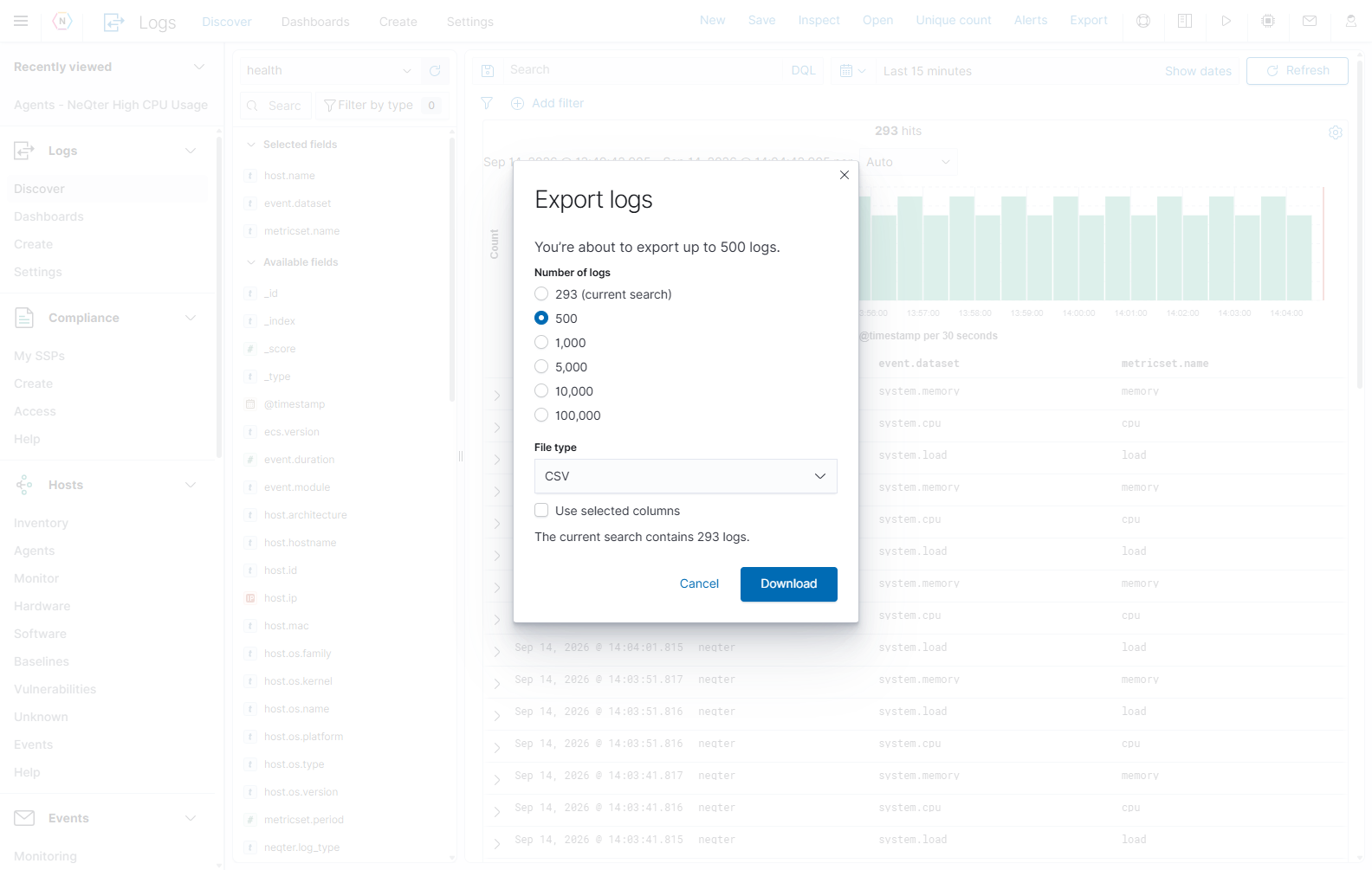Screen dimensions: 1372x870
Task: Download the exported logs
Action: coord(789,584)
